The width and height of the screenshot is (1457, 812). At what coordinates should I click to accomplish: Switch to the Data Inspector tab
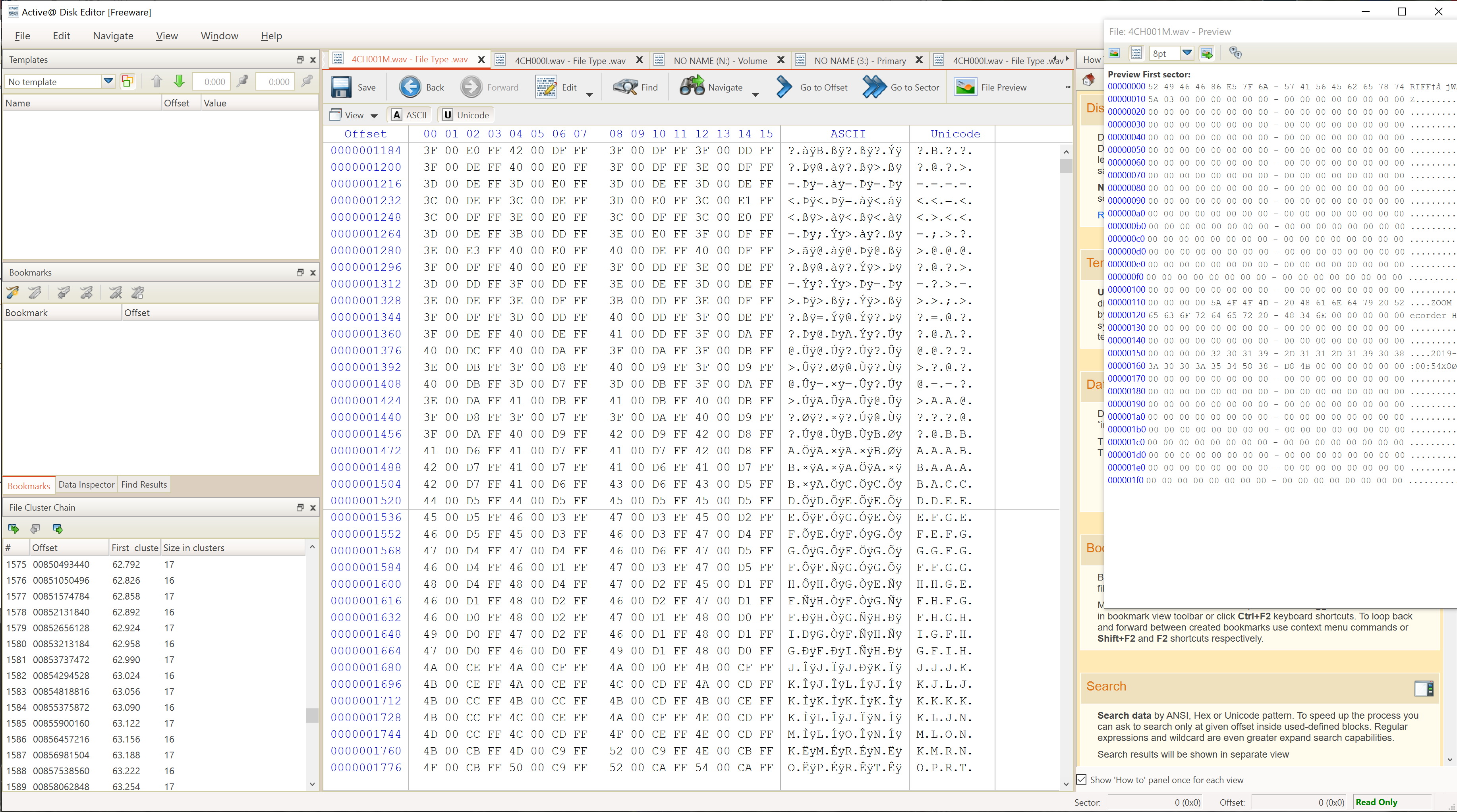pyautogui.click(x=87, y=484)
